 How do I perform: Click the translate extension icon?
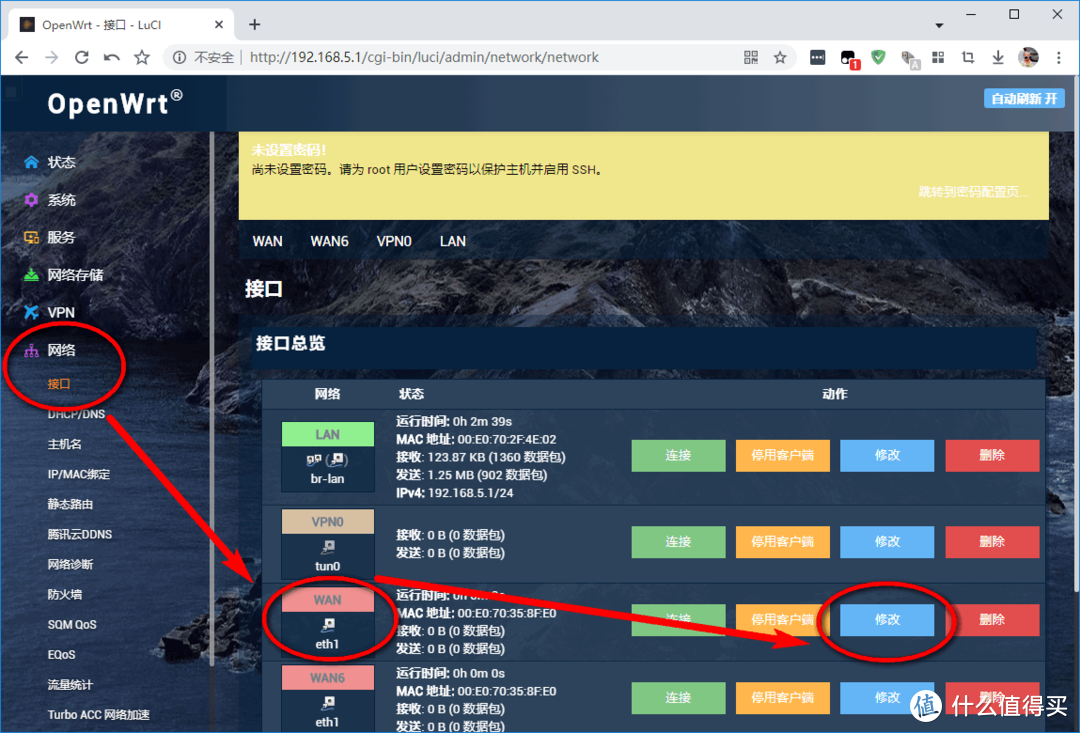(910, 59)
